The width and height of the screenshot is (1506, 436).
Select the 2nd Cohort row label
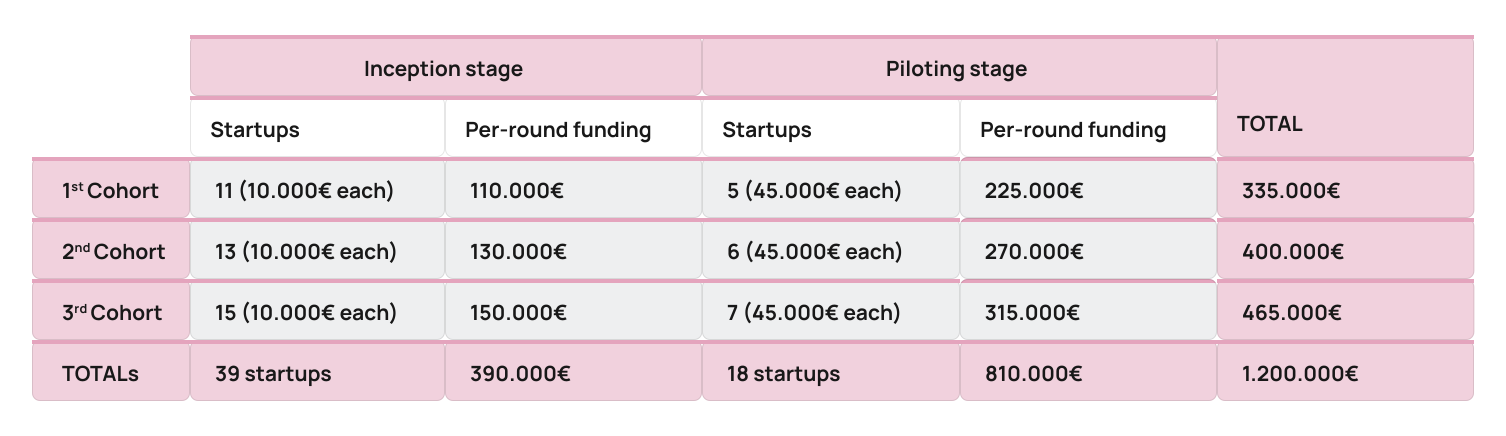(111, 250)
